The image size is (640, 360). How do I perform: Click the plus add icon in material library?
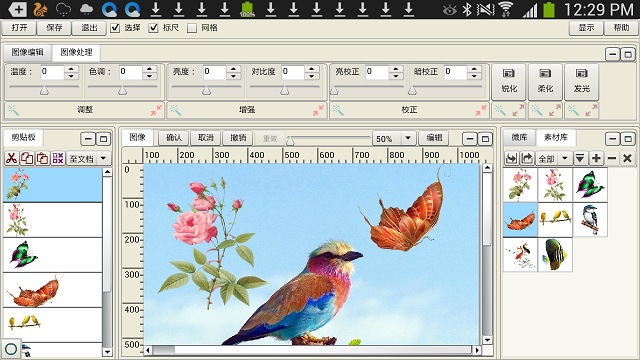596,158
